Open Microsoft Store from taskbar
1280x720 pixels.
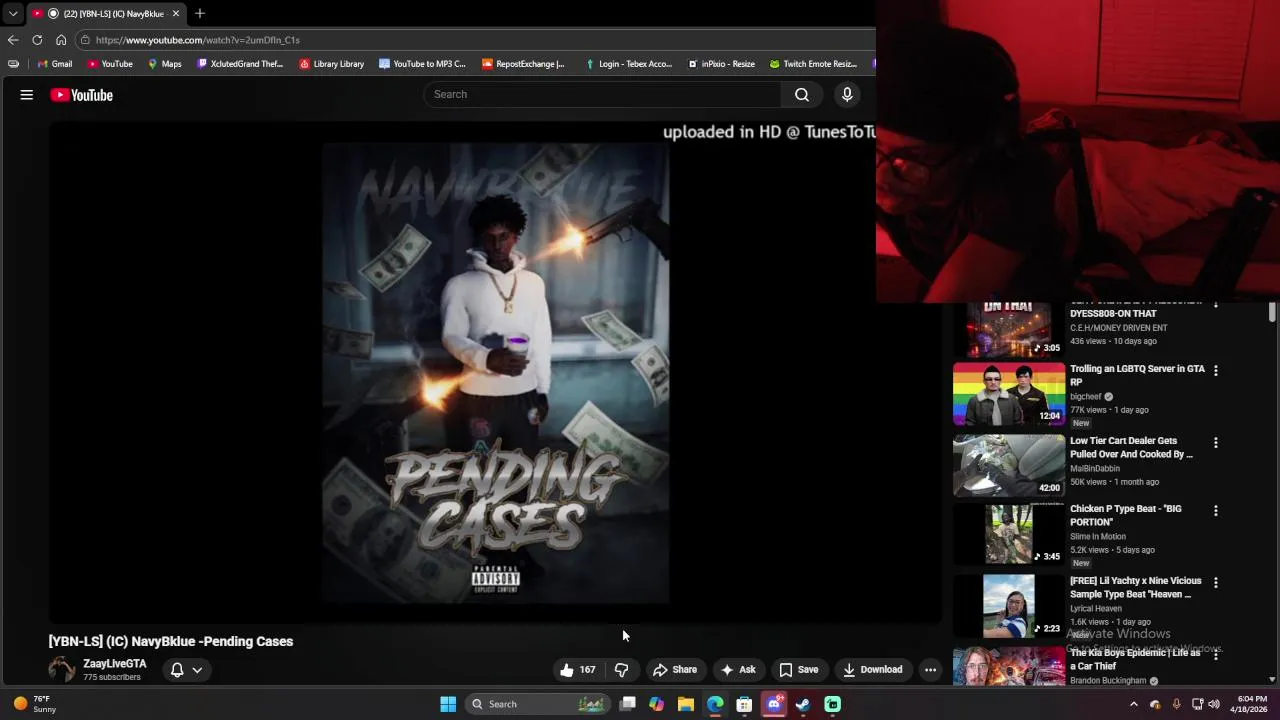point(744,704)
